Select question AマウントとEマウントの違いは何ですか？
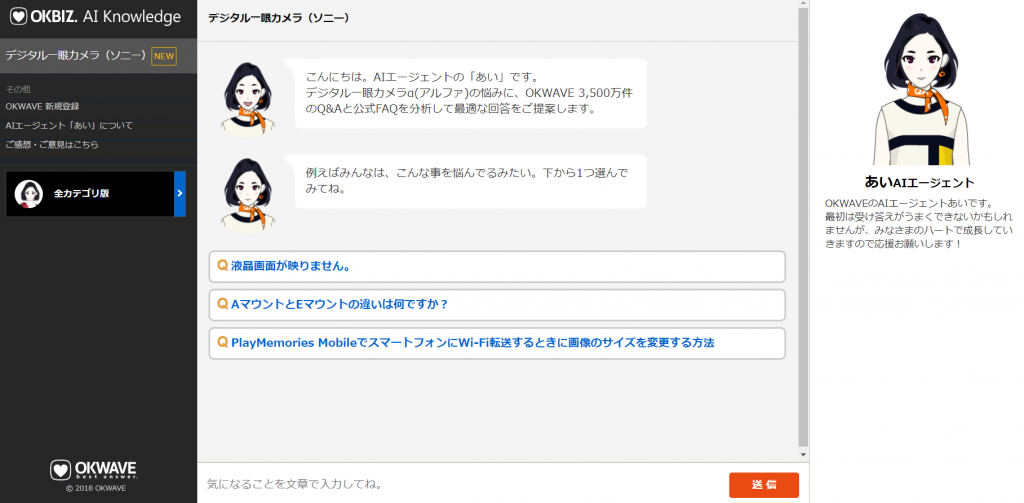The image size is (1024, 503). (497, 305)
